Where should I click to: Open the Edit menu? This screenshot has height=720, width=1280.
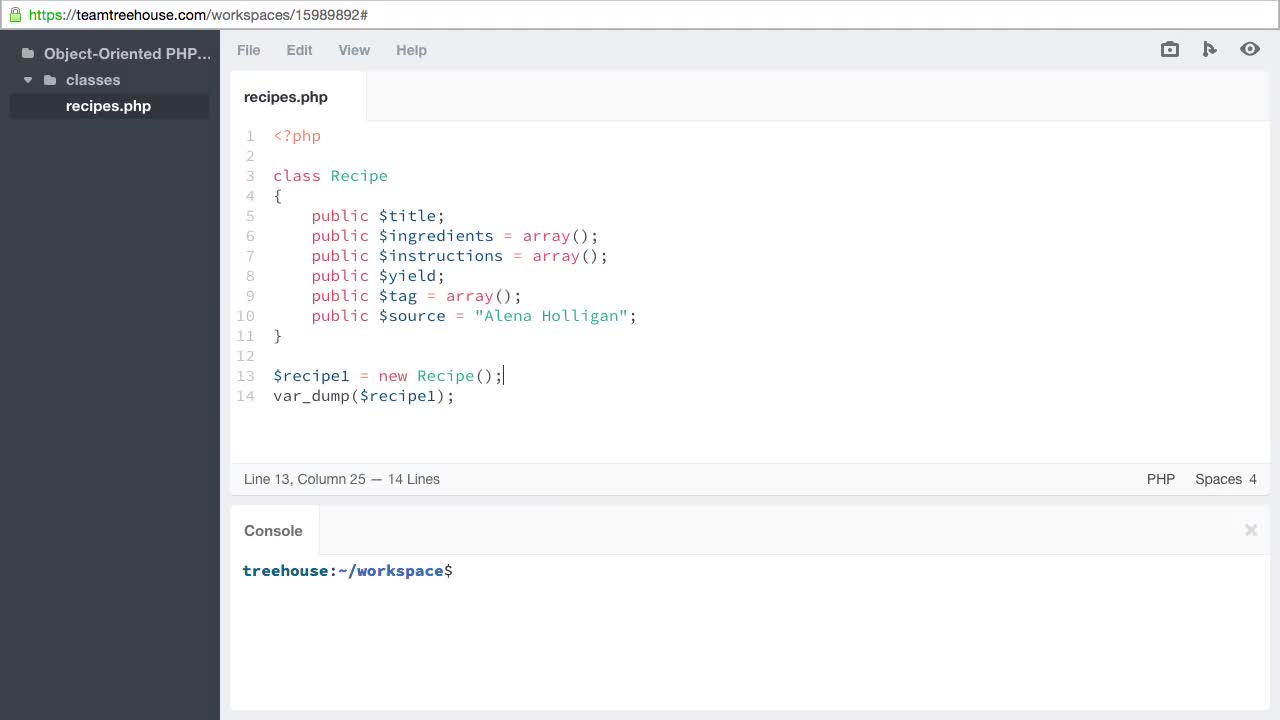tap(299, 50)
